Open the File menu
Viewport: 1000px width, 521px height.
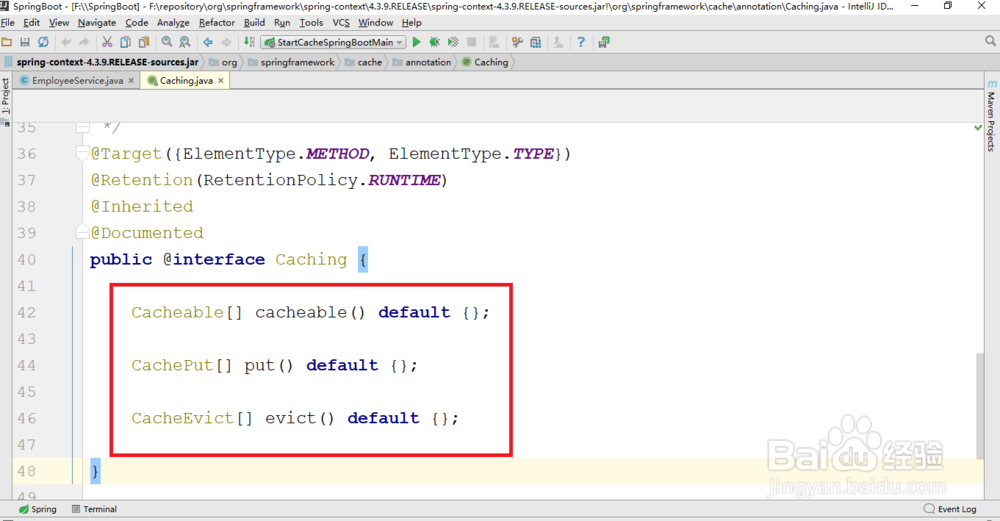pos(8,22)
